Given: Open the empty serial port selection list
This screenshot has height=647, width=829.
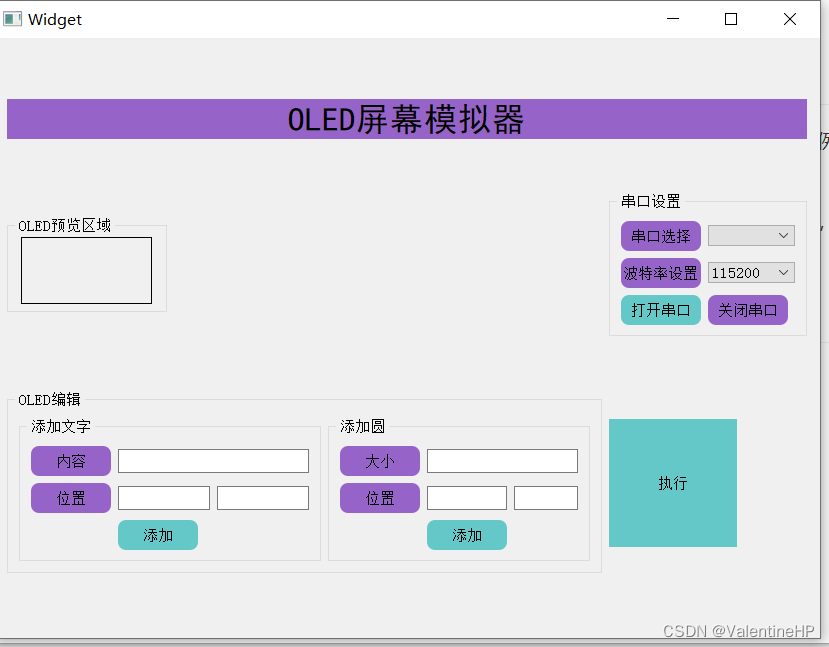Looking at the screenshot, I should 750,235.
